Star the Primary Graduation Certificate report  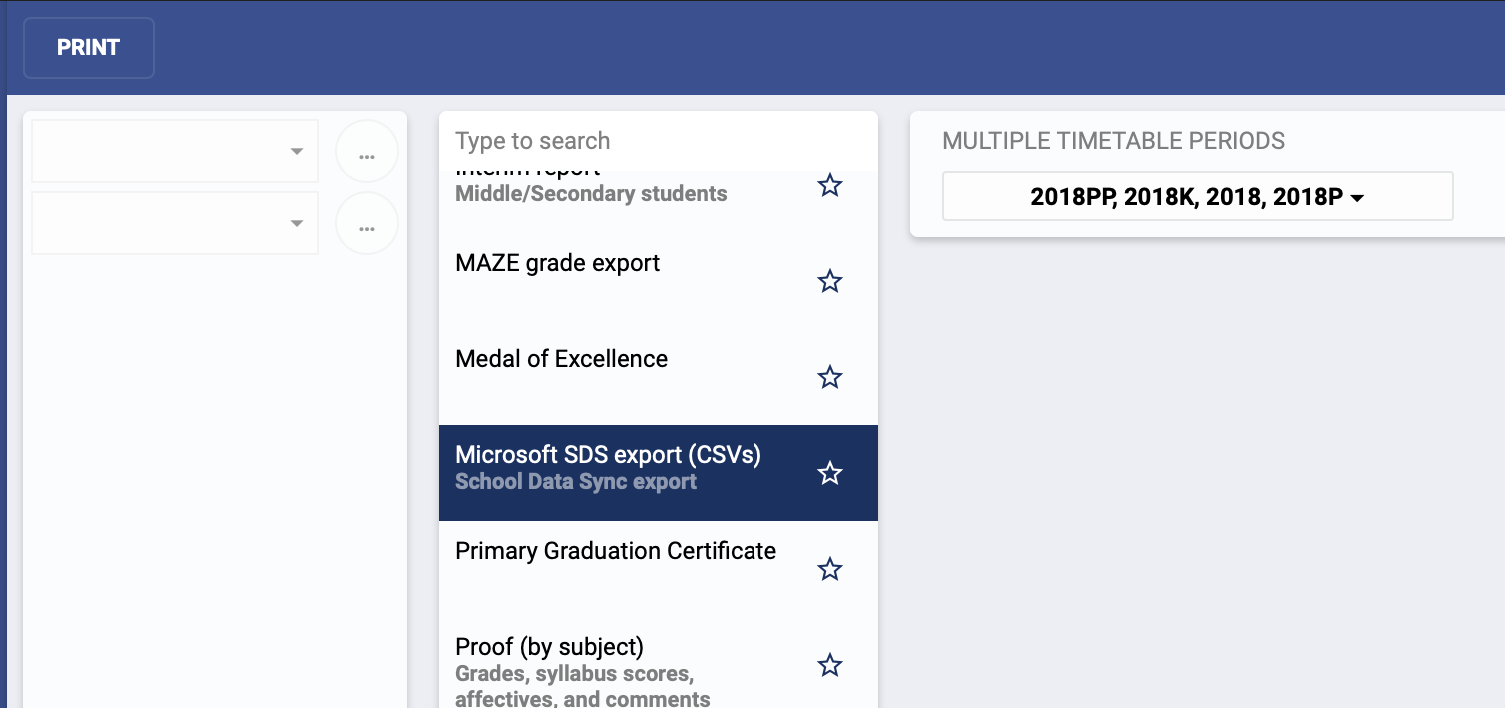pos(829,569)
